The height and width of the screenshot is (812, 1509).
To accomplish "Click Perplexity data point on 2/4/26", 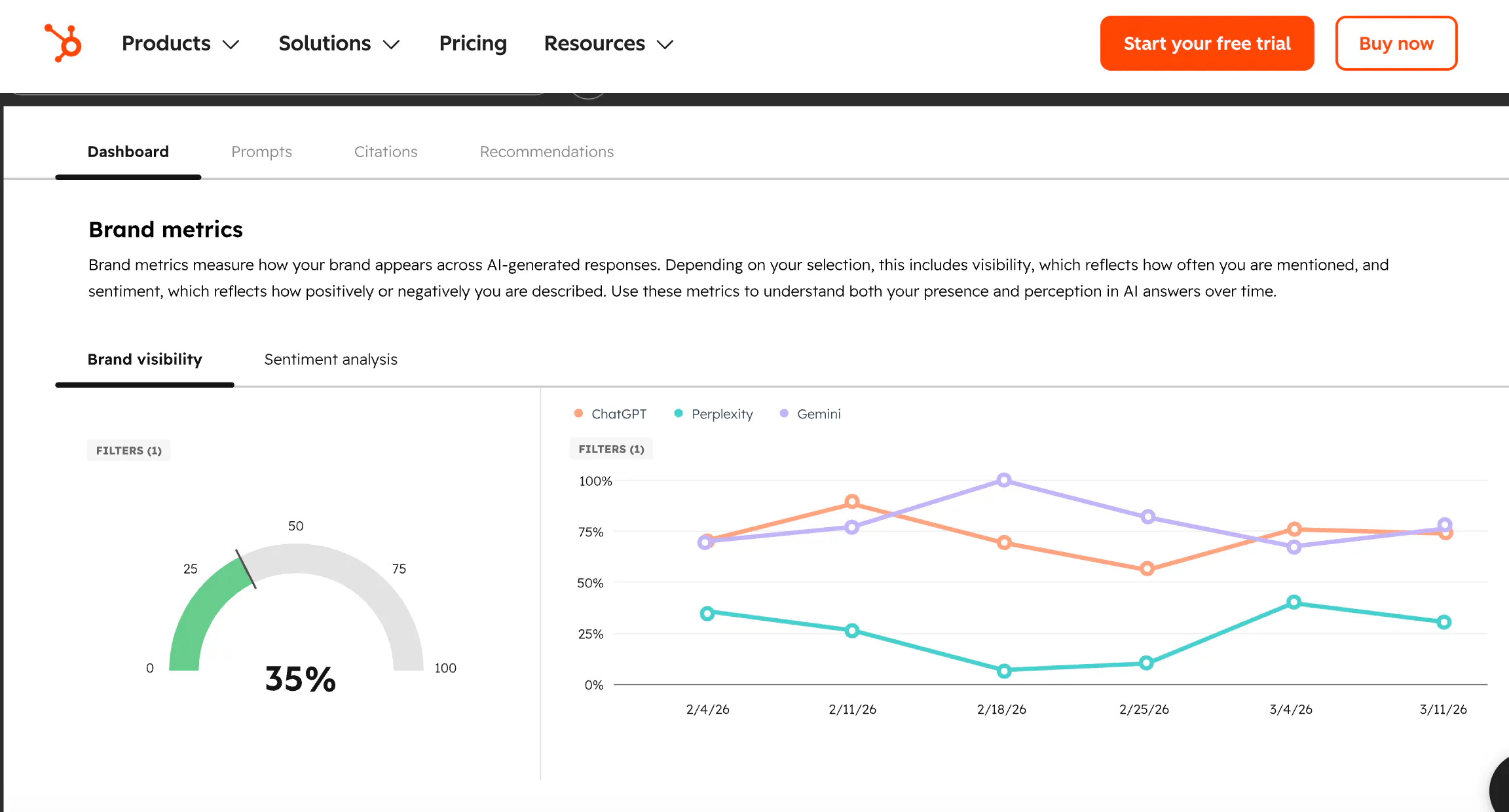I will 707,614.
